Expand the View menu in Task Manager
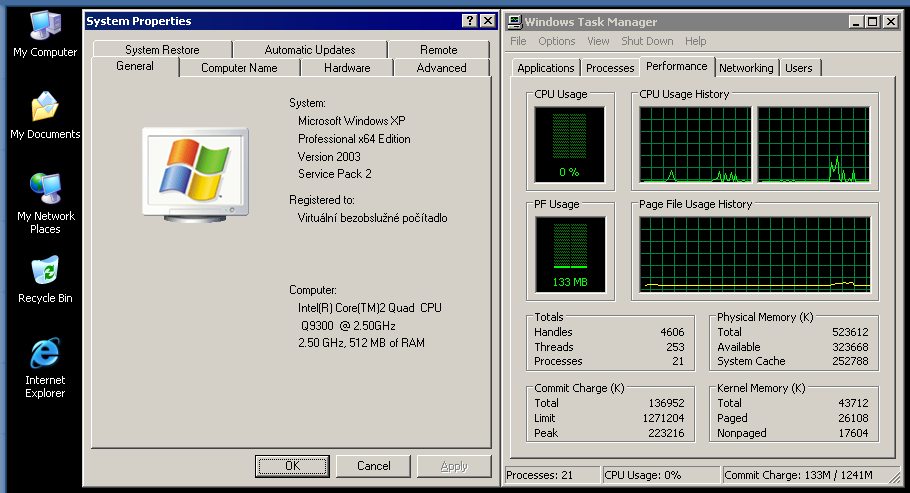 [598, 41]
